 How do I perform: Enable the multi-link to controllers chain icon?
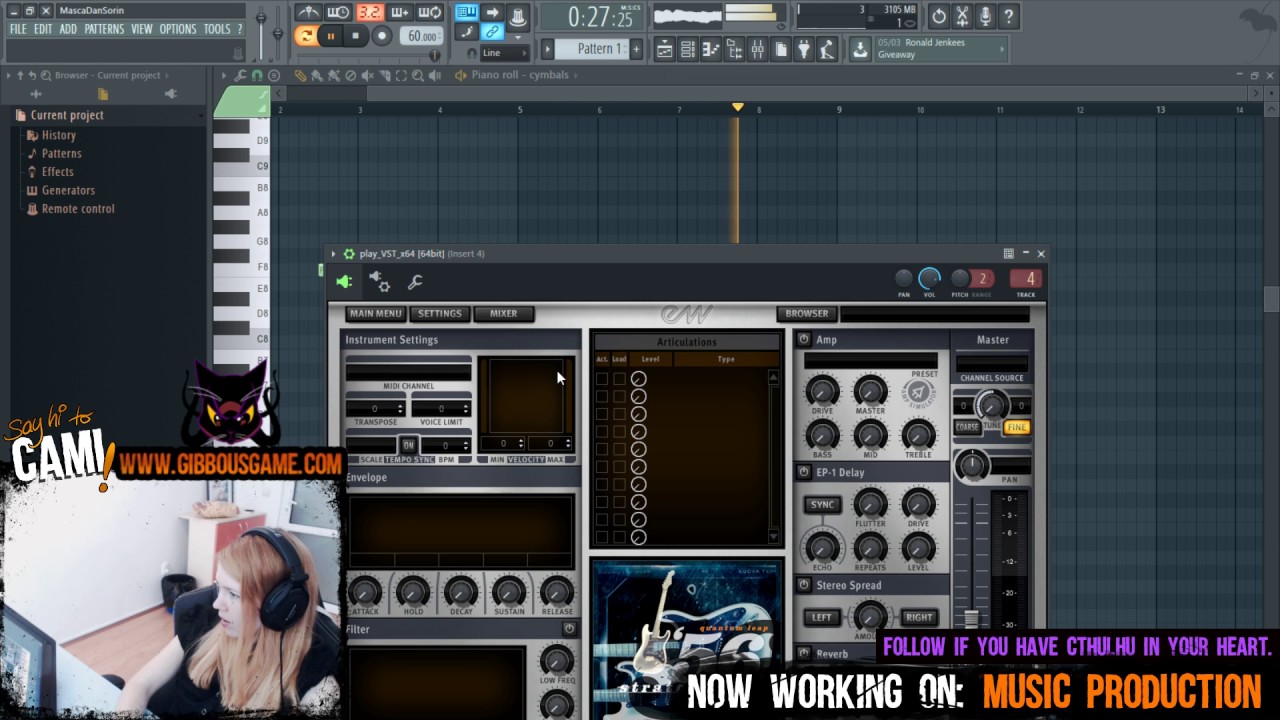(492, 32)
